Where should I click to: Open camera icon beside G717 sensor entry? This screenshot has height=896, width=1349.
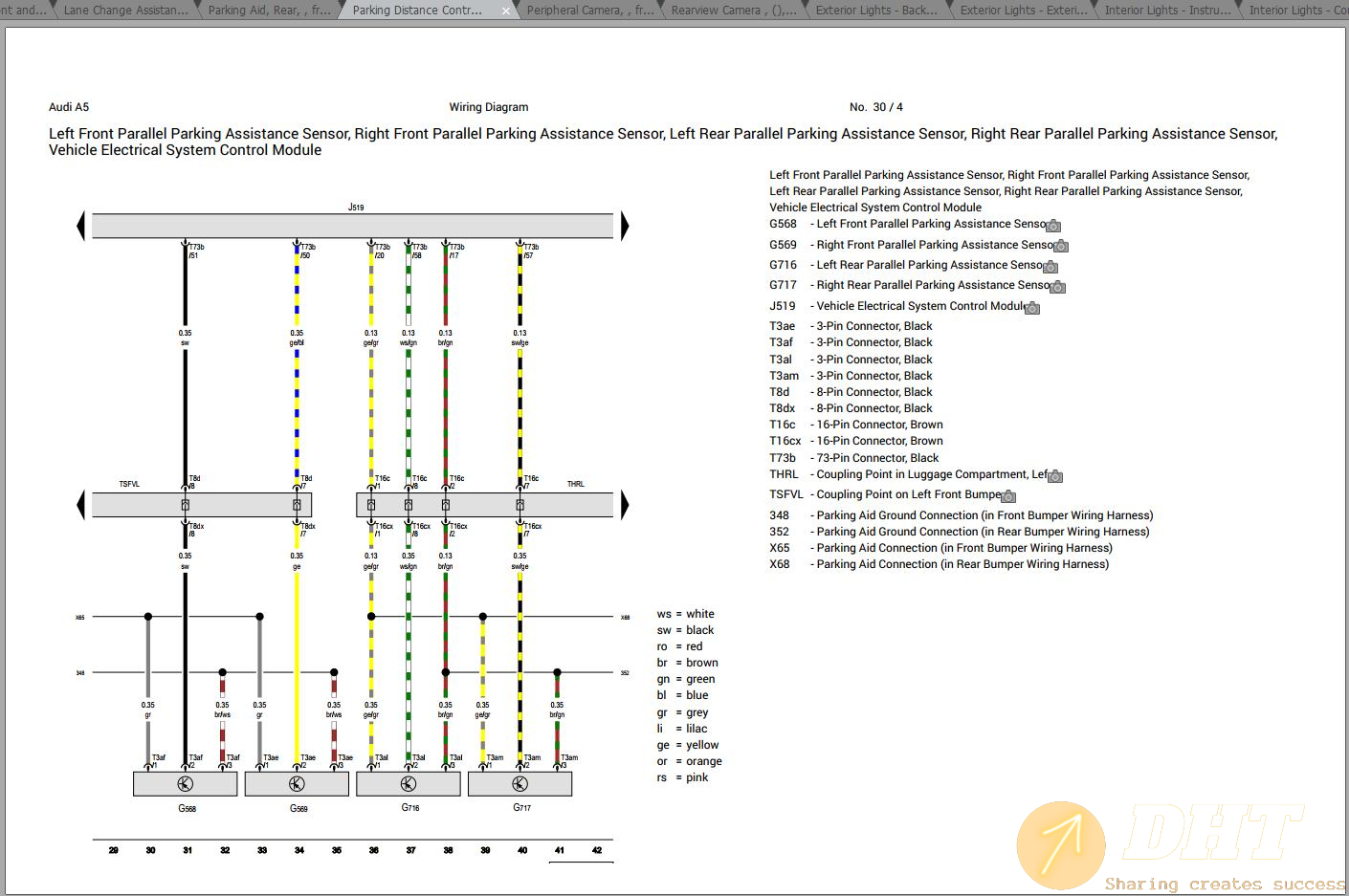(1058, 287)
